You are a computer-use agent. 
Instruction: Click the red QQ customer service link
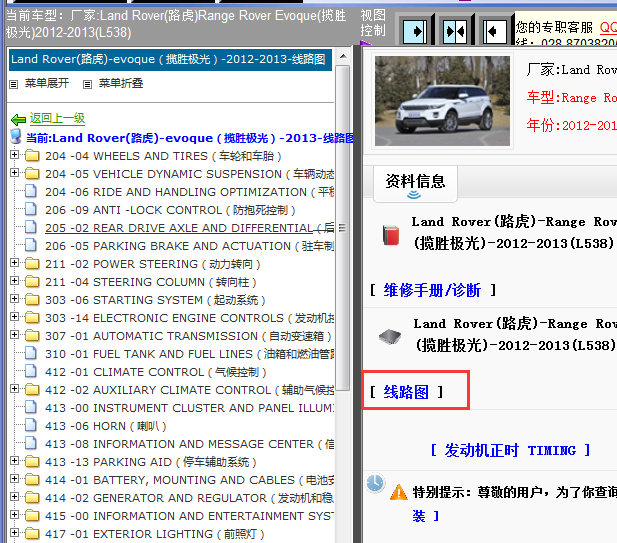(608, 27)
